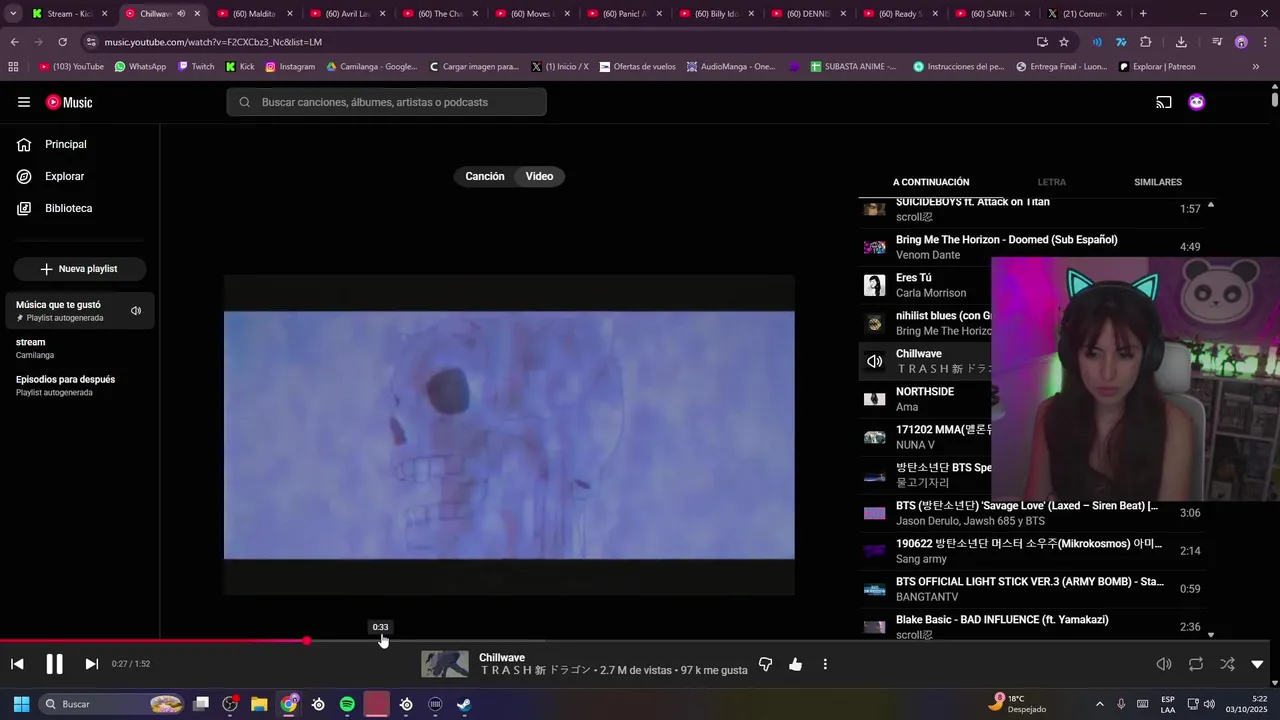
Task: Click the browser back arrow
Action: [14, 42]
